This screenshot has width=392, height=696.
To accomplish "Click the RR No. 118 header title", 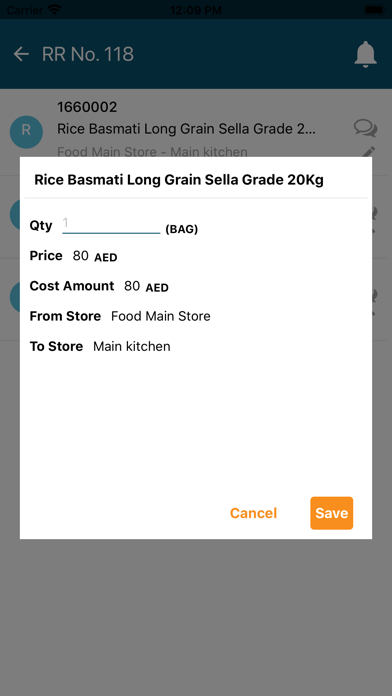I will tap(88, 54).
